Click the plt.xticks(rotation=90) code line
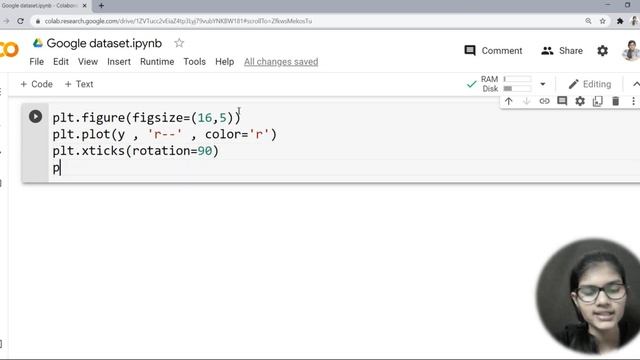This screenshot has width=640, height=360. pyautogui.click(x=136, y=151)
